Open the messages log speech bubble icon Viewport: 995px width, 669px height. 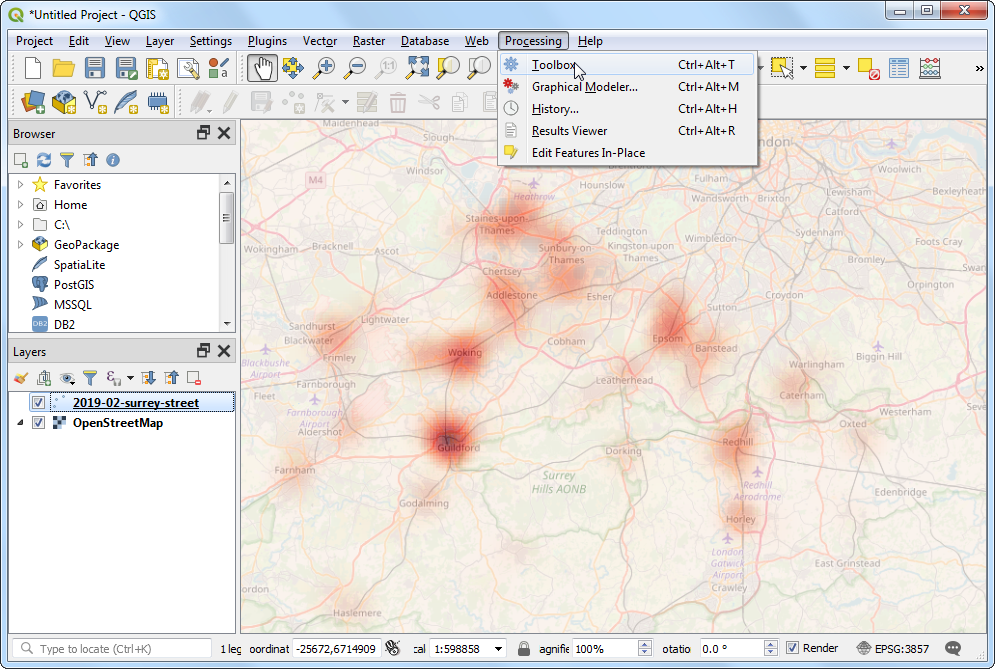[x=953, y=648]
